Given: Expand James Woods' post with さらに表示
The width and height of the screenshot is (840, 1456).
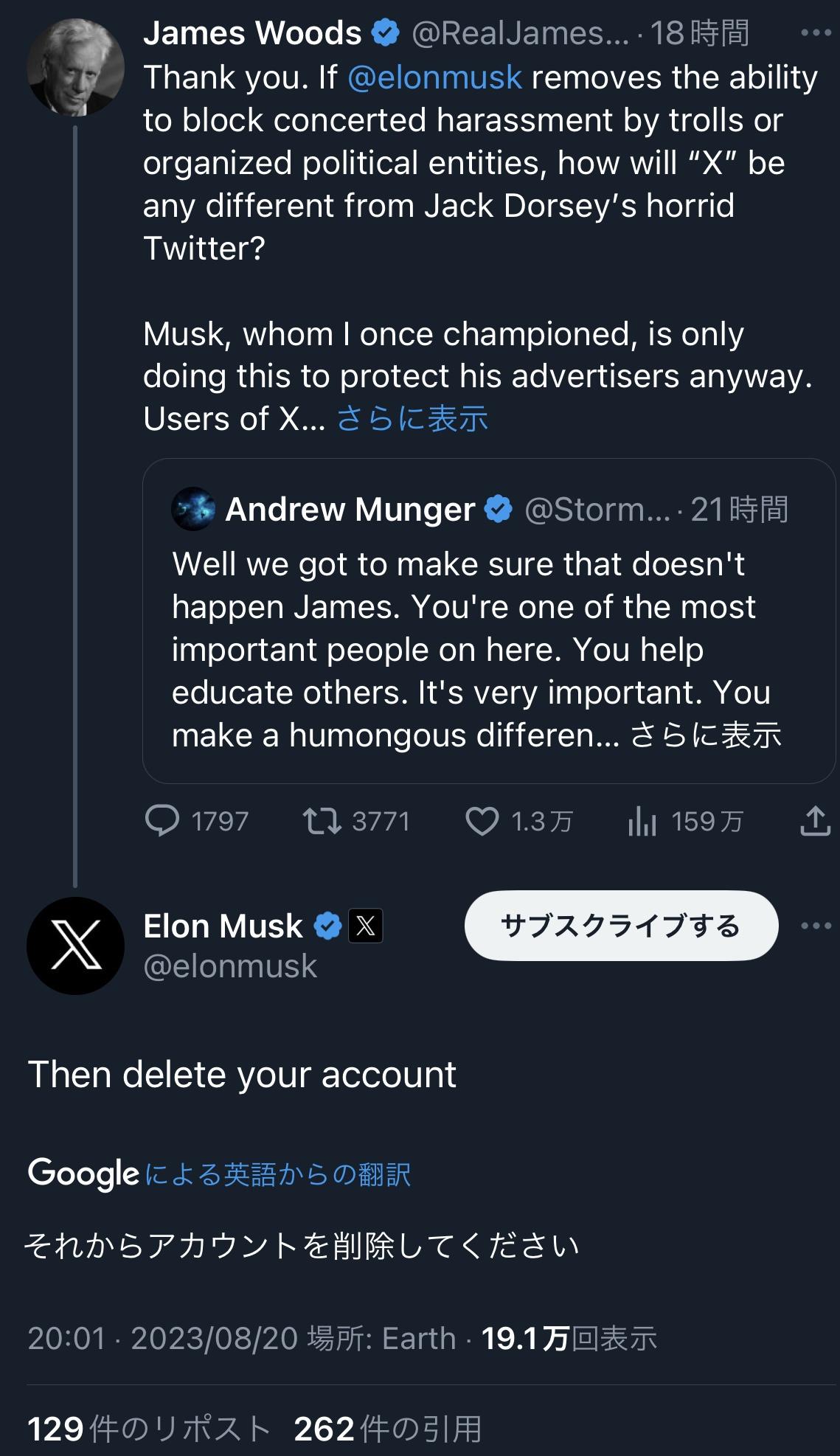Looking at the screenshot, I should tap(412, 418).
